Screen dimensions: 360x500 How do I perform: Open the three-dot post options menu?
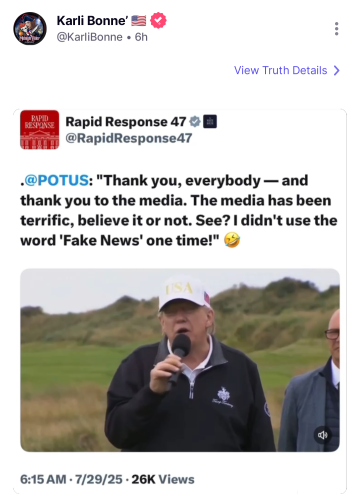(337, 29)
